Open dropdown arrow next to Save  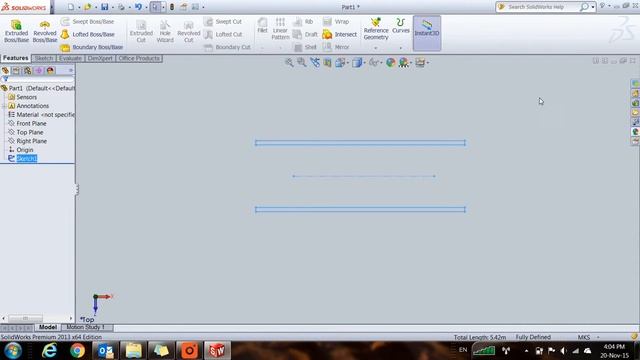[113, 7]
